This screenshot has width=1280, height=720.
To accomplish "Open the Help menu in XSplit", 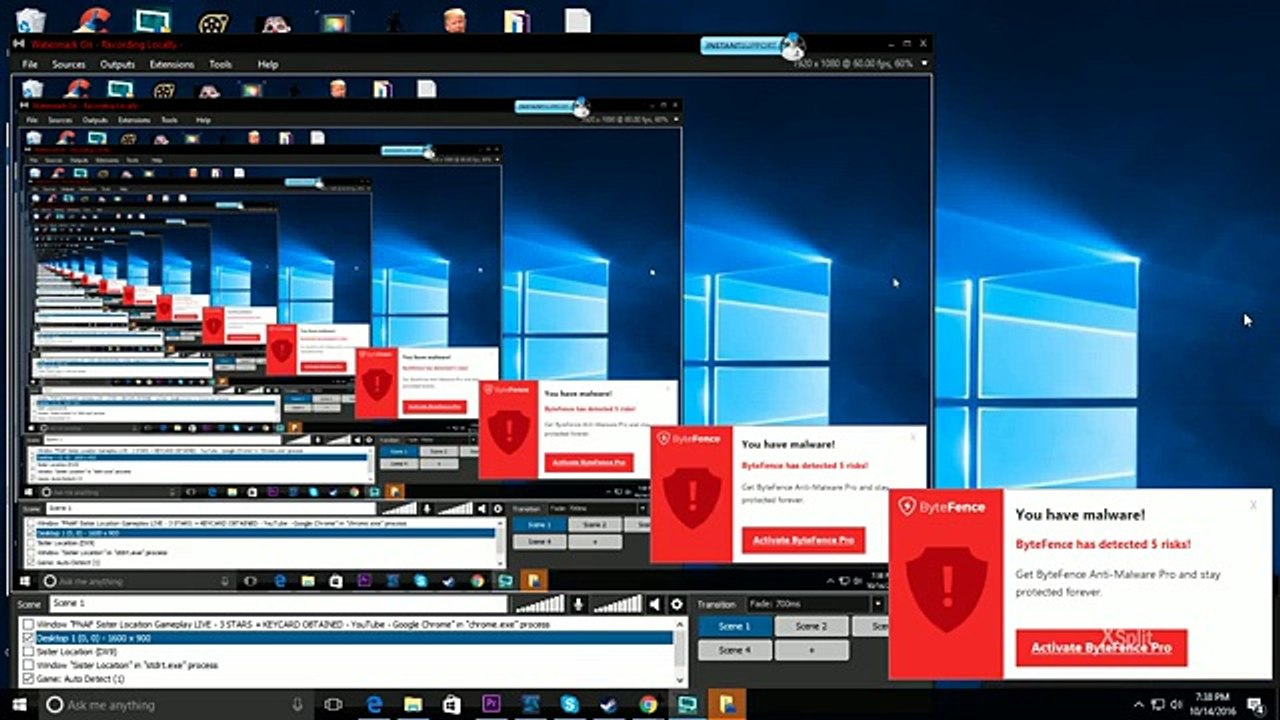I will tap(268, 64).
